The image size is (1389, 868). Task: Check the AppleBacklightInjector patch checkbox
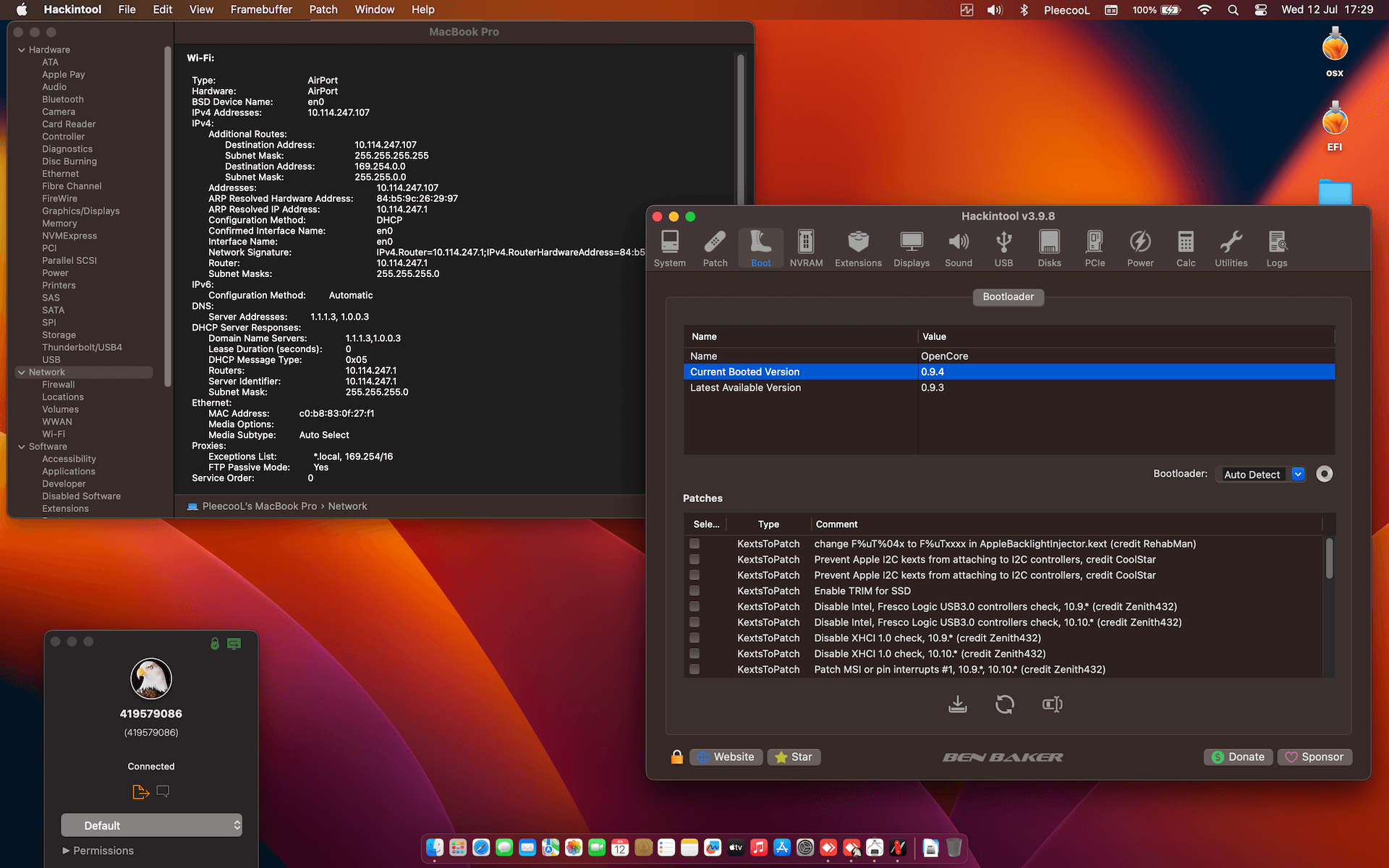(x=694, y=544)
